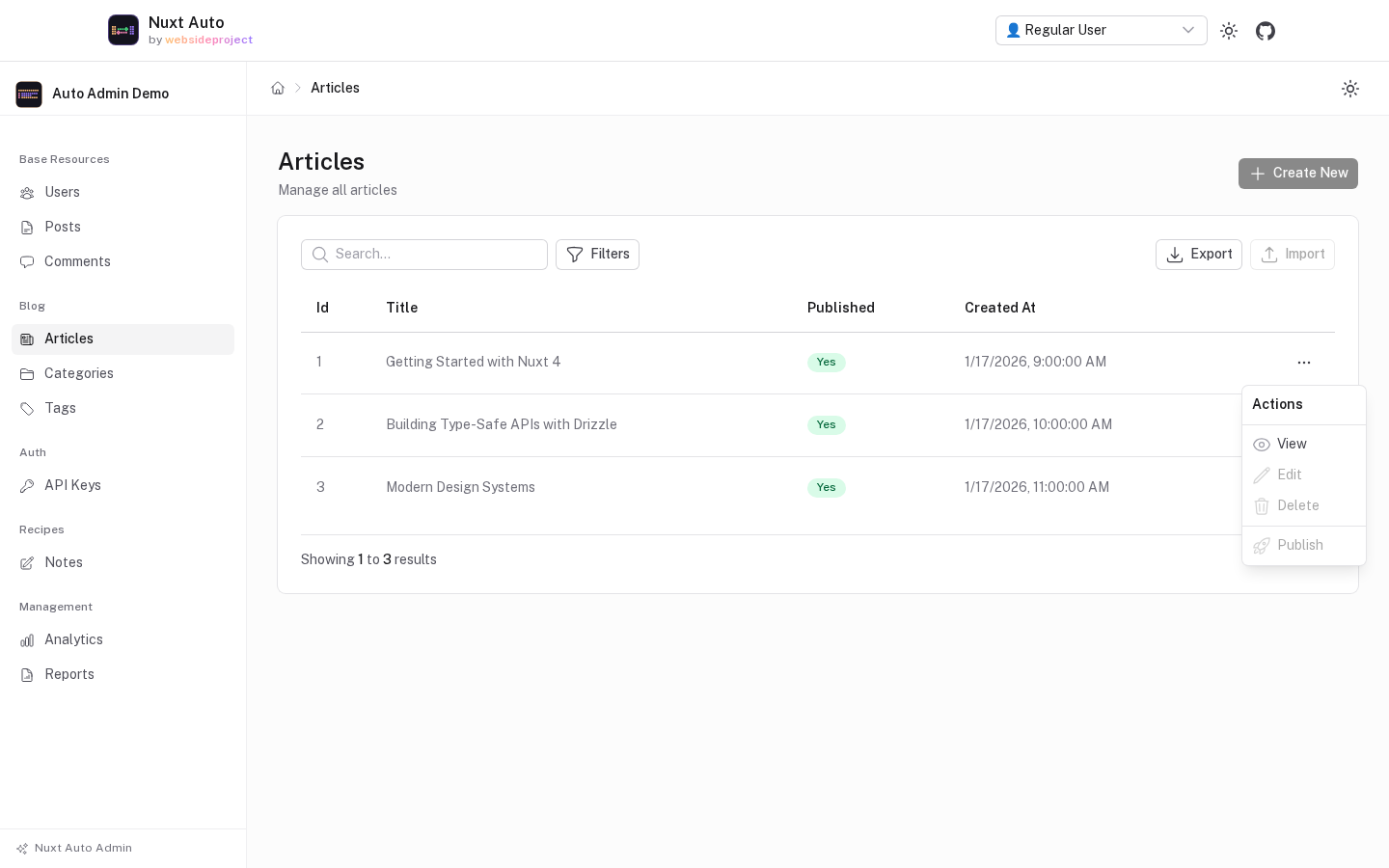The width and height of the screenshot is (1389, 868).
Task: Click the Import button
Action: point(1293,255)
